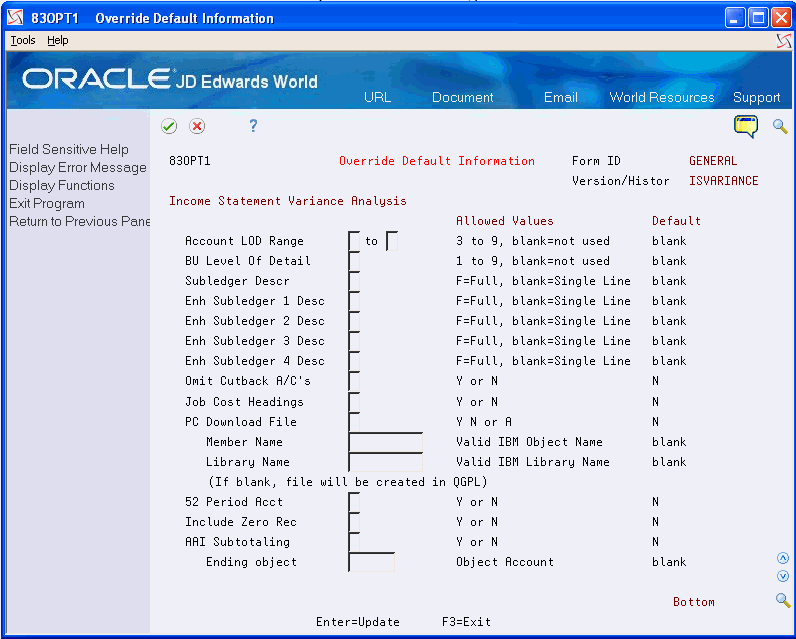Click the Account LOD Range from field

(354, 241)
